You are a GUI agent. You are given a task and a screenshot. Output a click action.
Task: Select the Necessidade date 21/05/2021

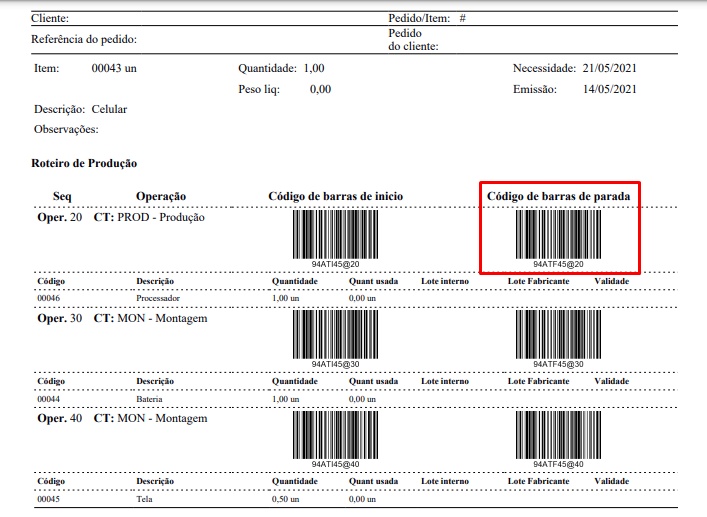(x=610, y=68)
